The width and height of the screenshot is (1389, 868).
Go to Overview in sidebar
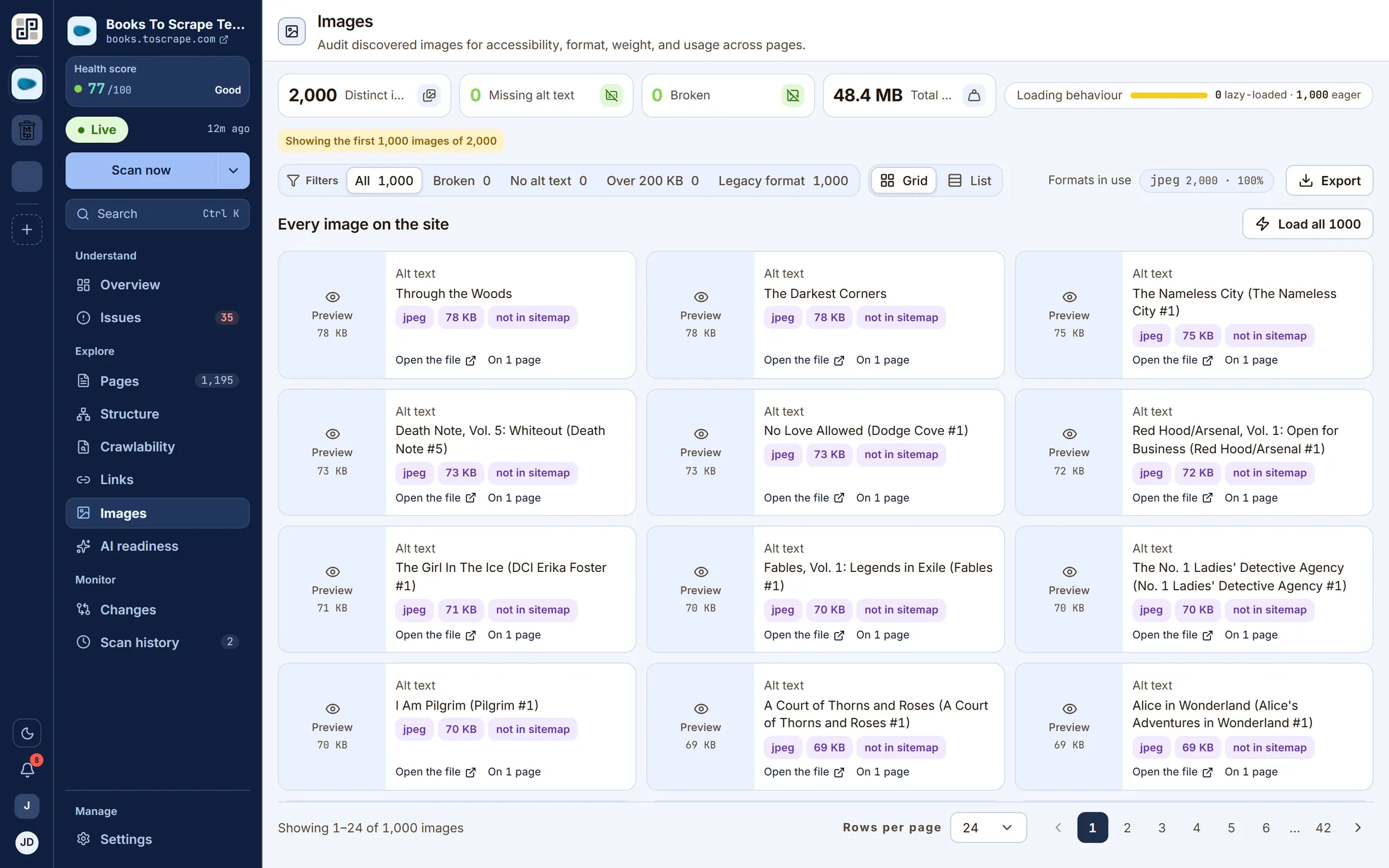coord(157,285)
